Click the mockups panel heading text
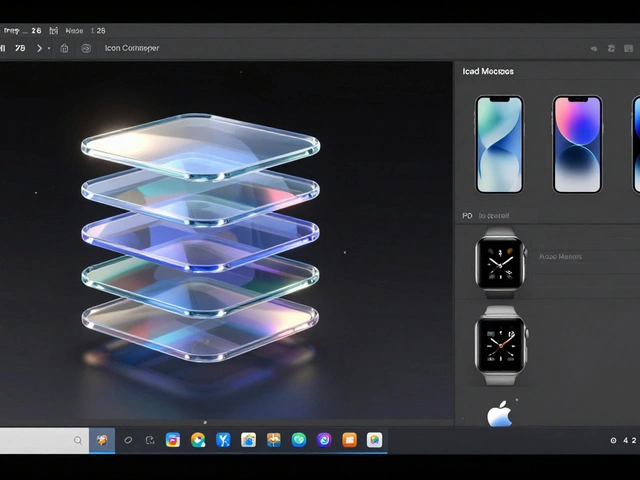The image size is (640, 480). click(x=488, y=71)
